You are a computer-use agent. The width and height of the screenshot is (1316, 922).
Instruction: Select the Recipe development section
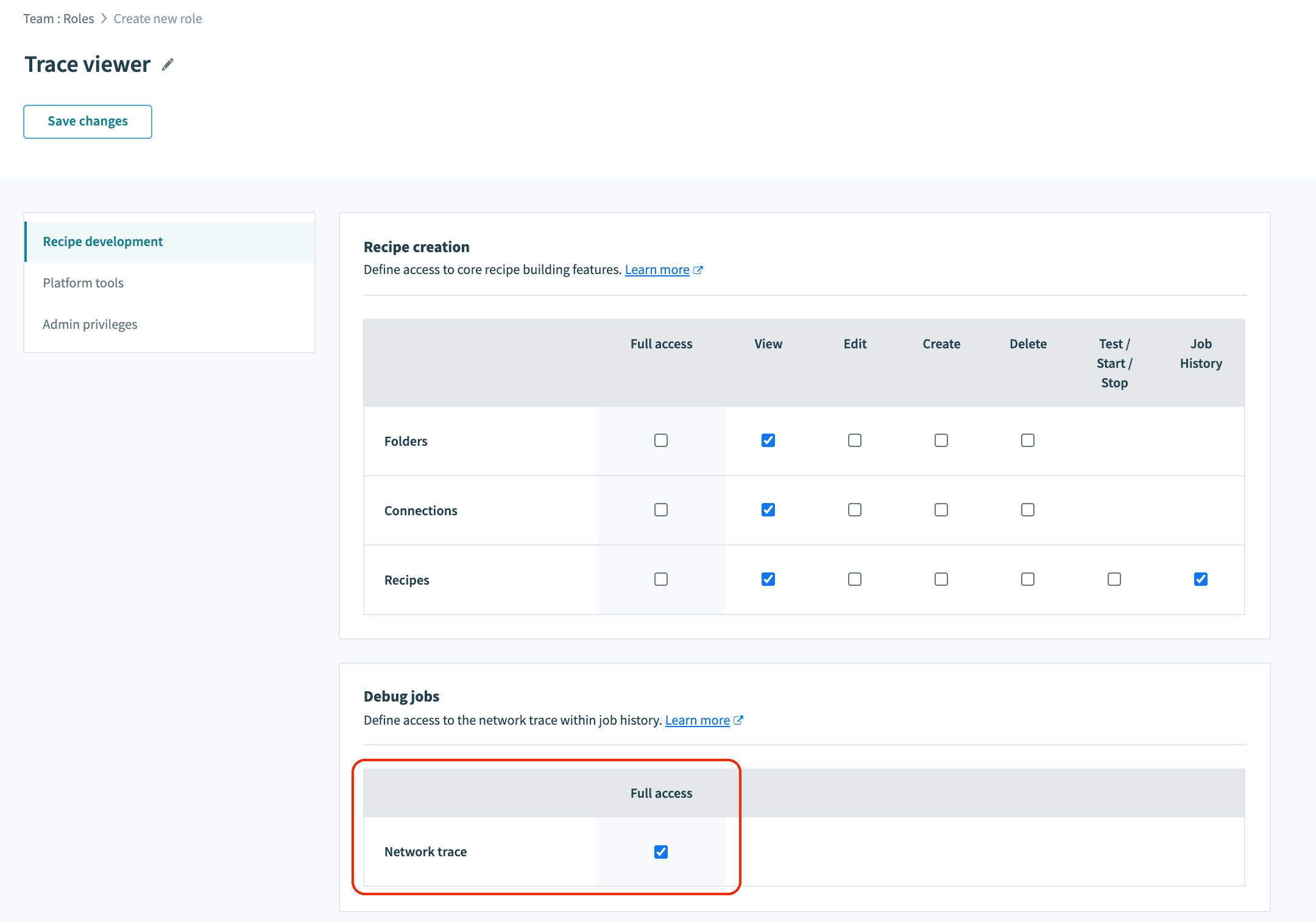102,241
